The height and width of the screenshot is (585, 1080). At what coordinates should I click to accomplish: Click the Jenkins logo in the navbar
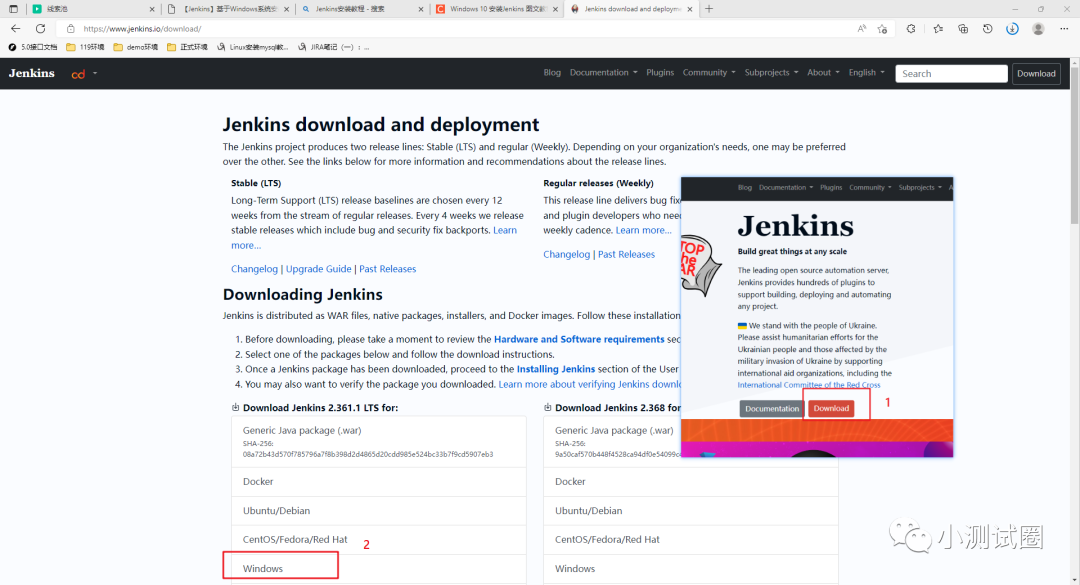coord(32,73)
